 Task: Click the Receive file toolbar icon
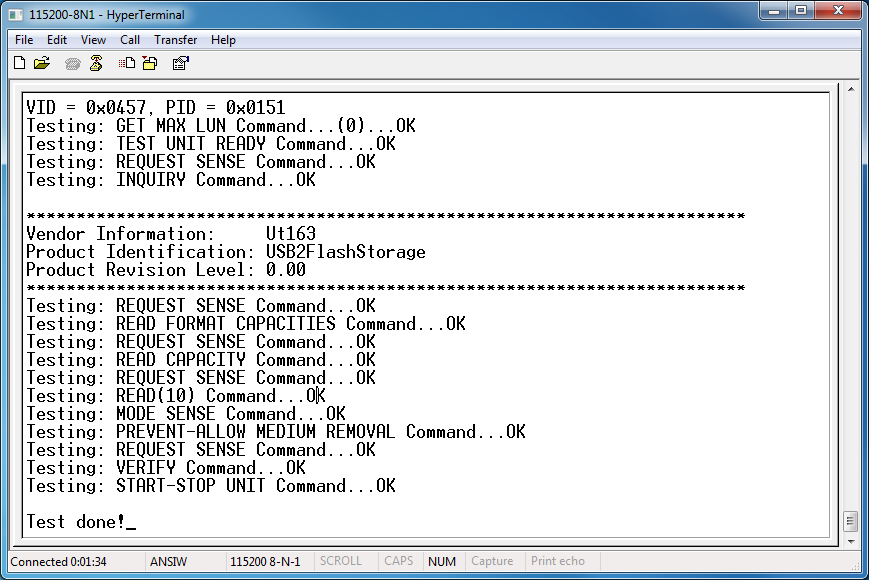150,63
